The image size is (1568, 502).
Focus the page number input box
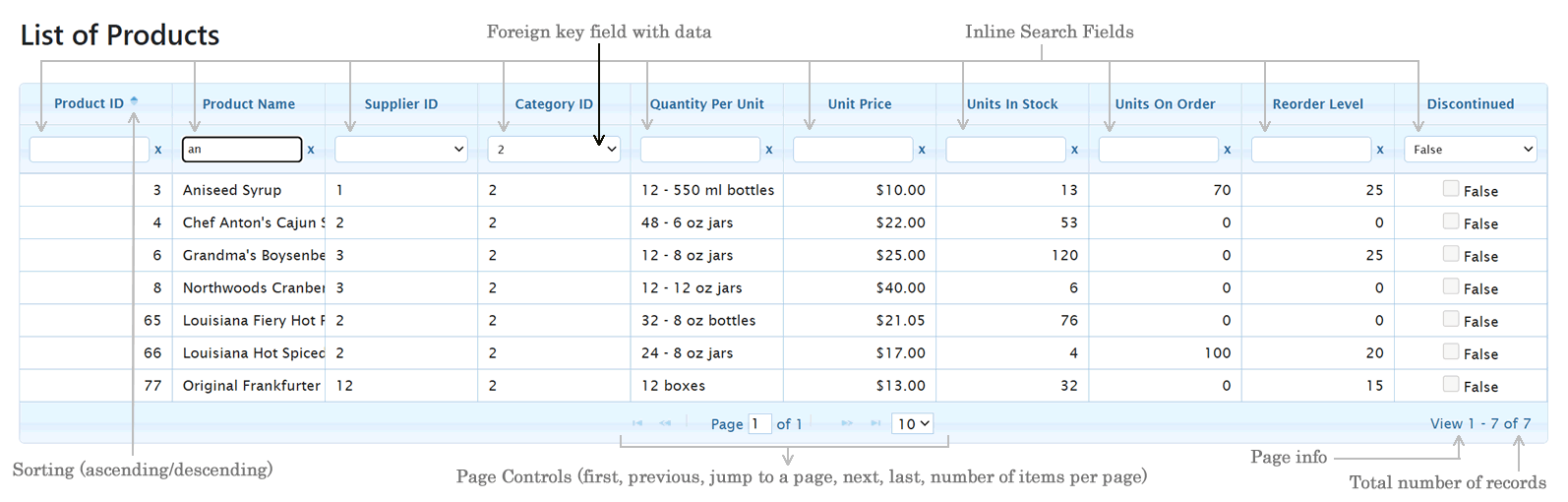[x=759, y=424]
